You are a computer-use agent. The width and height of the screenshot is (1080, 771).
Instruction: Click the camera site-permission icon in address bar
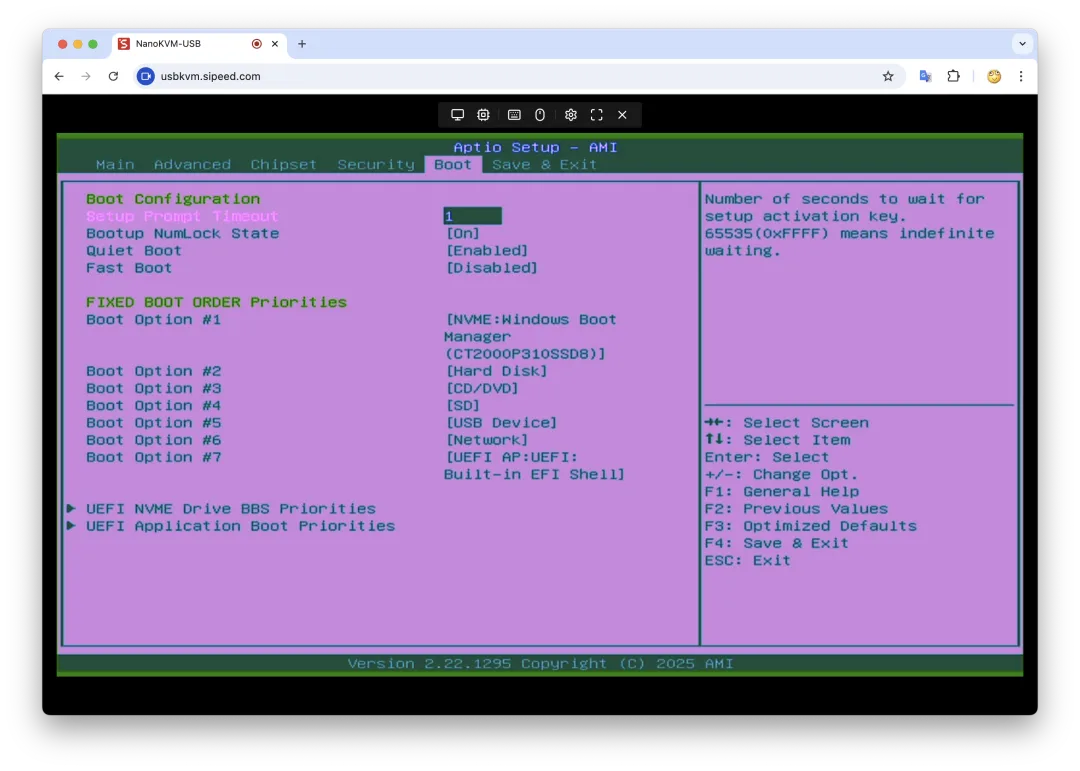click(145, 76)
